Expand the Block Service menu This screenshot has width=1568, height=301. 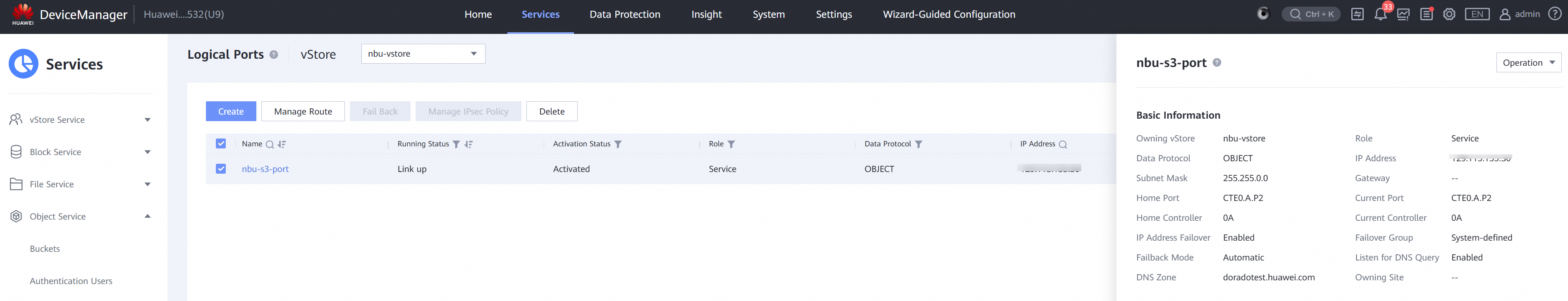(80, 152)
